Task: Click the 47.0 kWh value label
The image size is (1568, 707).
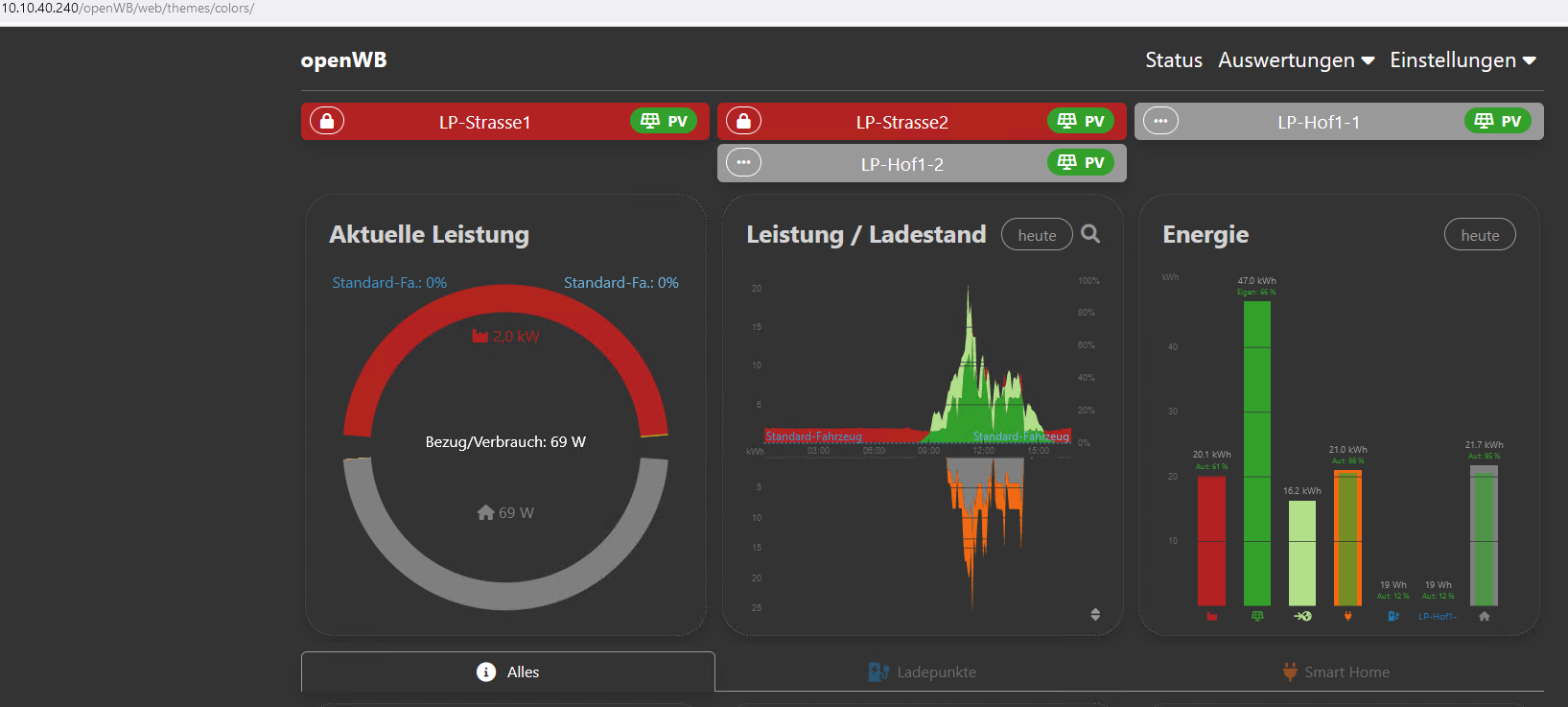Action: [1256, 281]
